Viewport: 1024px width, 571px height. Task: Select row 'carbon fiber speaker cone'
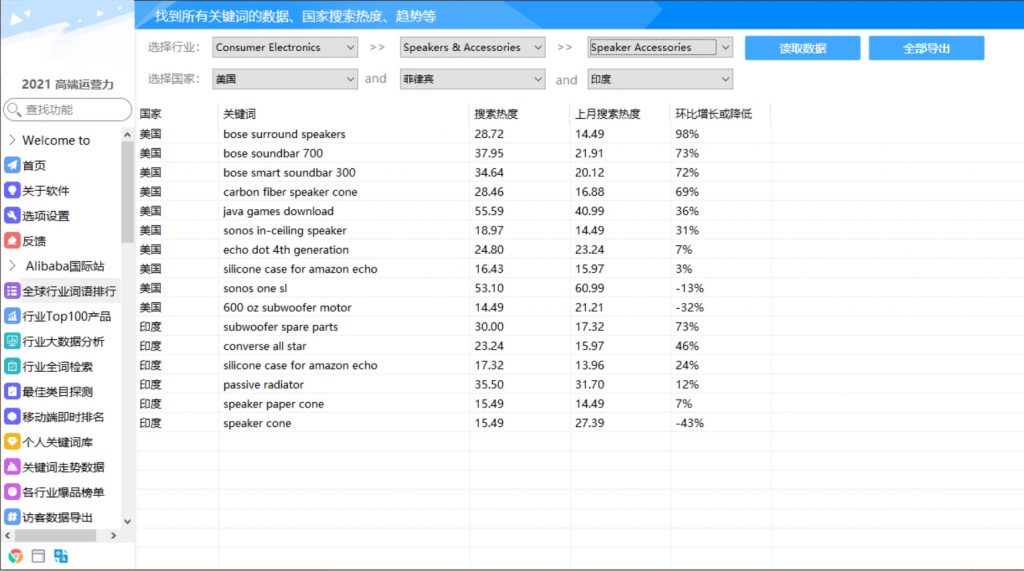[454, 191]
